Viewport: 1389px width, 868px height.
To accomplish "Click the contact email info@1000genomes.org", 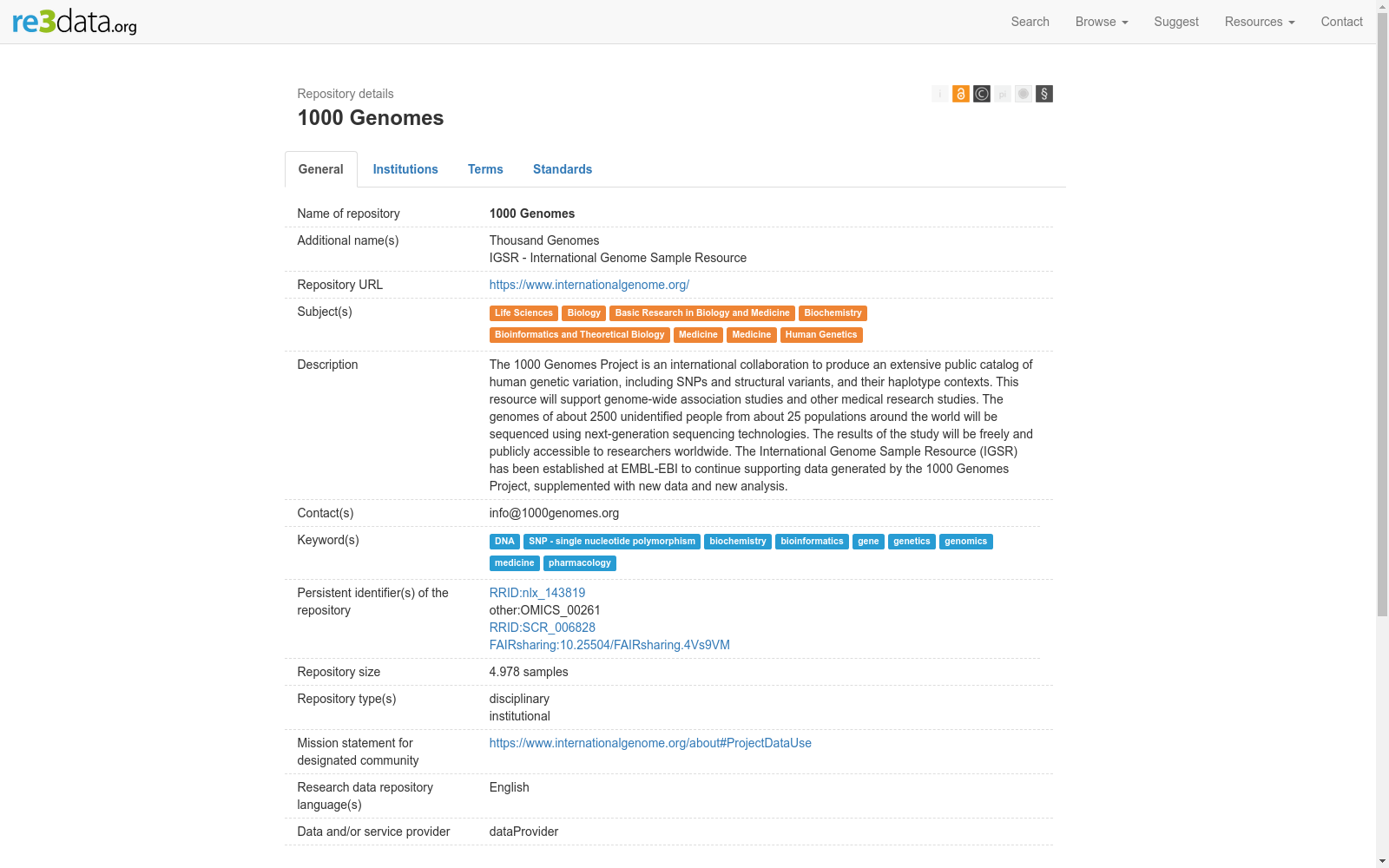I will tap(554, 513).
